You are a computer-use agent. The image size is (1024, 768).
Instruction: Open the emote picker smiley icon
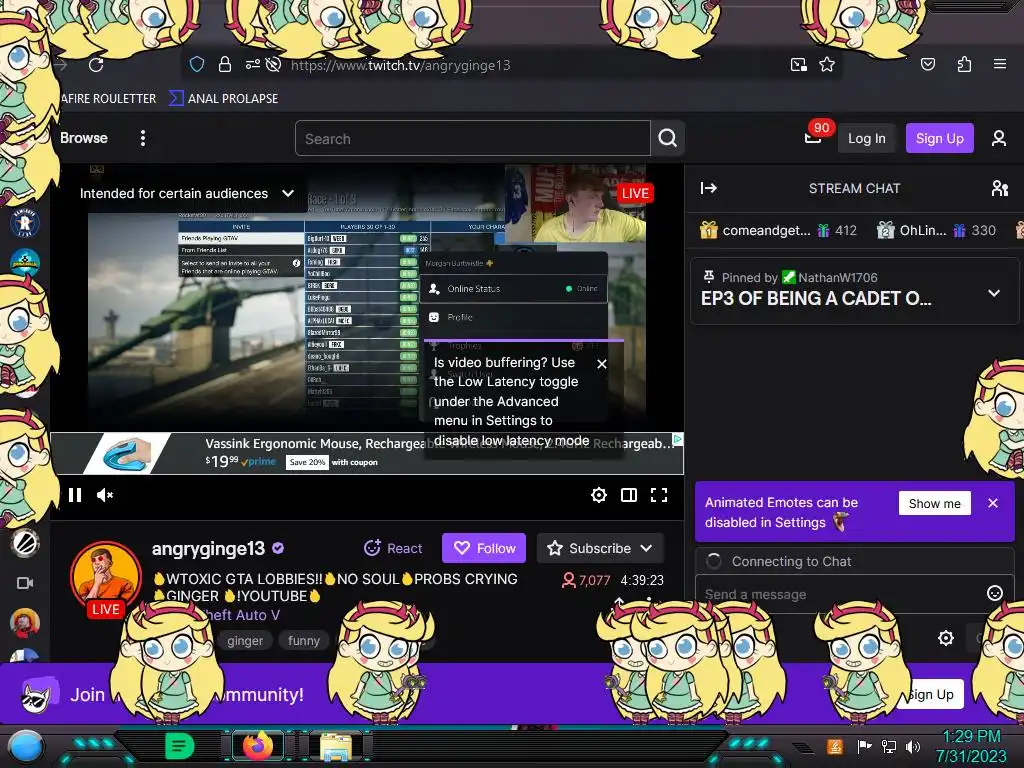pyautogui.click(x=995, y=593)
